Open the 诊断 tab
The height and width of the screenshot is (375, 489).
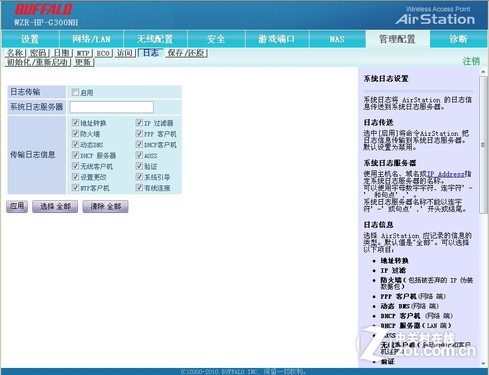click(x=458, y=39)
